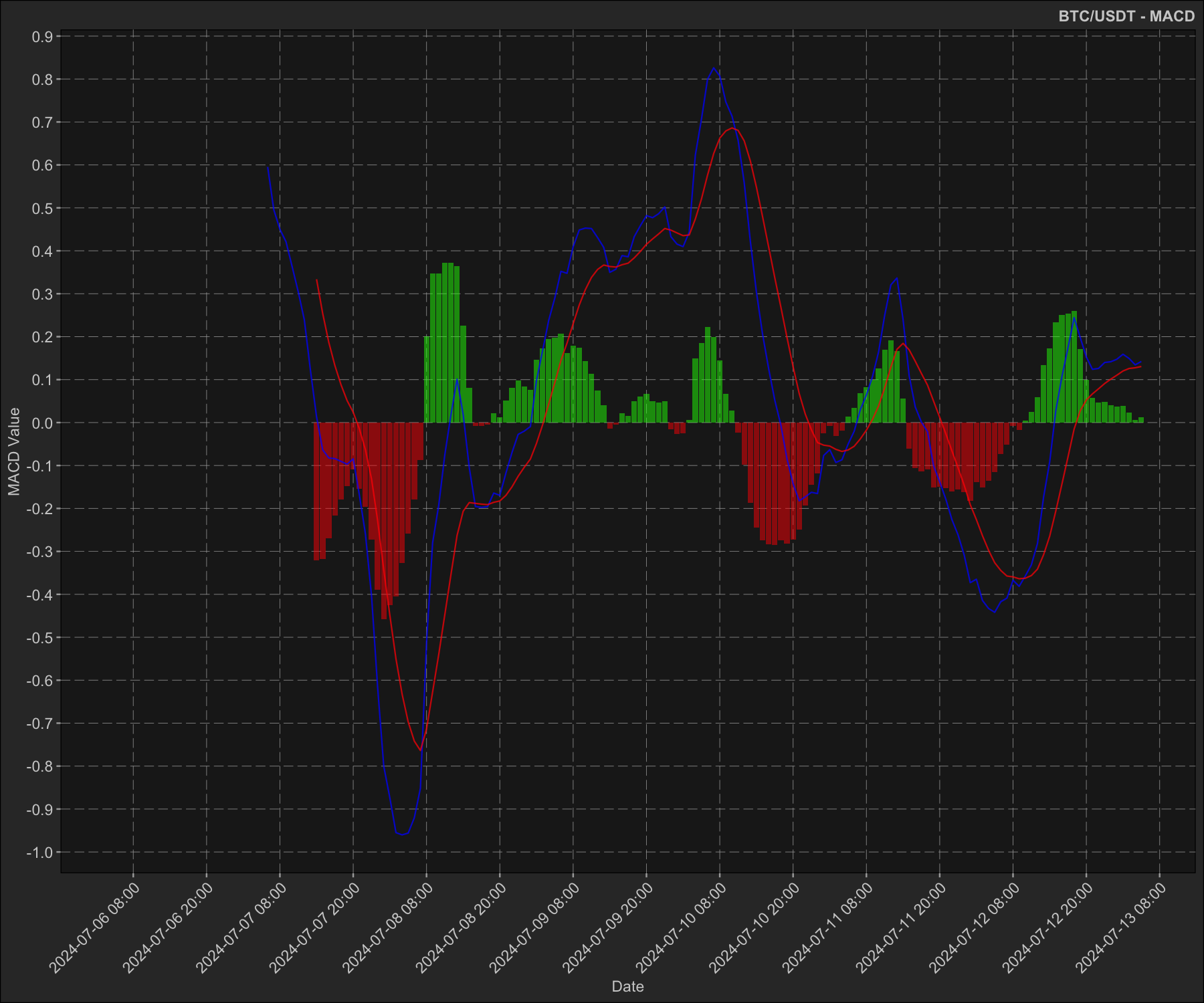1204x1003 pixels.
Task: Click the 0.5 y-axis tick label
Action: pyautogui.click(x=42, y=209)
